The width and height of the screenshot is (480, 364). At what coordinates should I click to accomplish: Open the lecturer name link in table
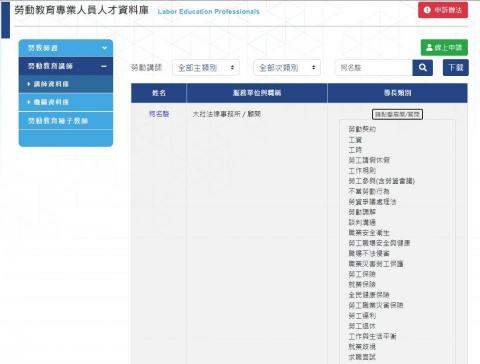click(x=159, y=114)
